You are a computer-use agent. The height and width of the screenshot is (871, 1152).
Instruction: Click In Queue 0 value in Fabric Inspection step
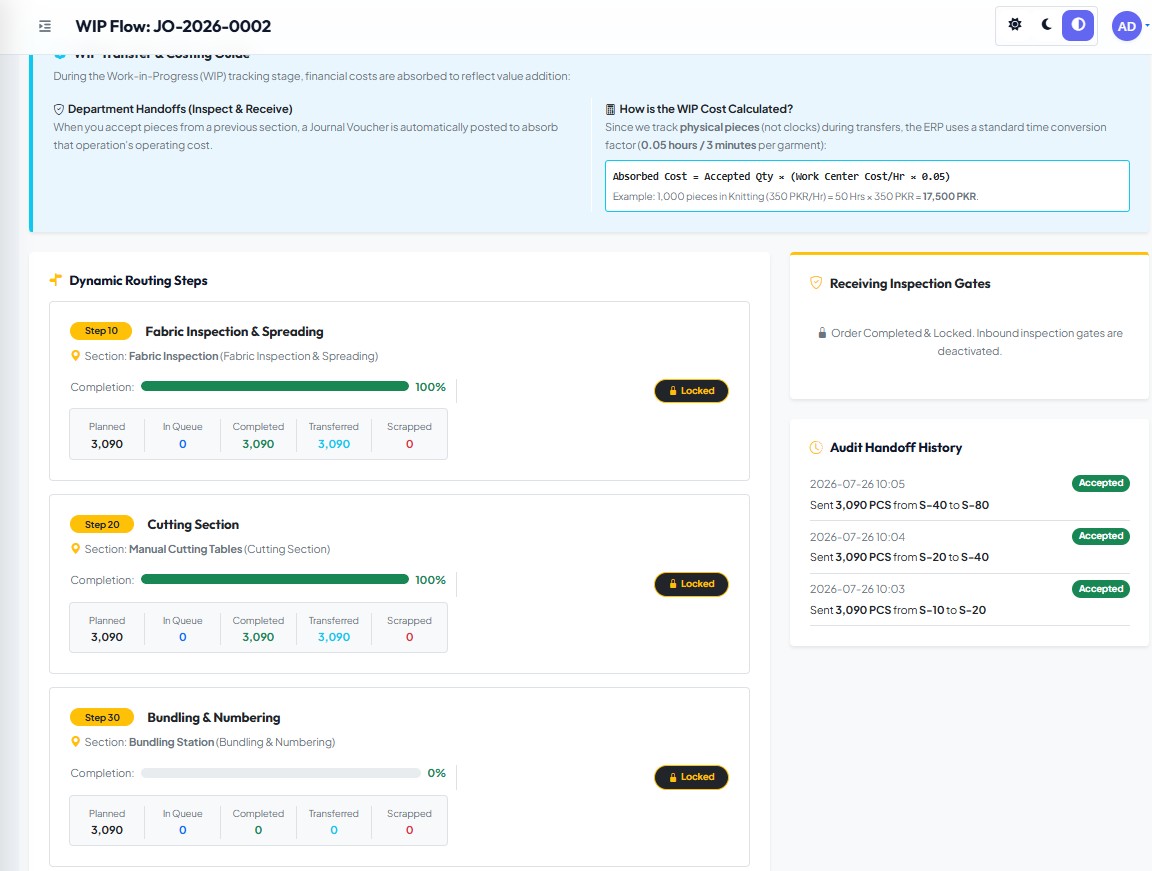coord(183,444)
